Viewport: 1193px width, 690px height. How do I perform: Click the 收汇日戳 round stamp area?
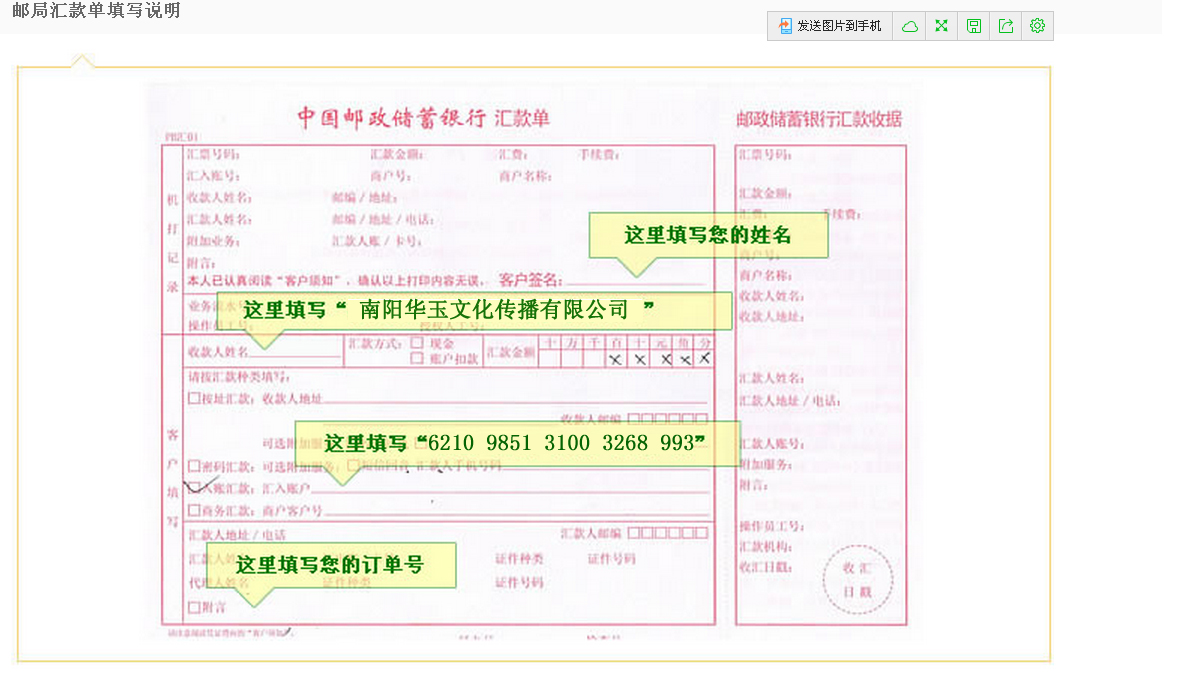[857, 580]
